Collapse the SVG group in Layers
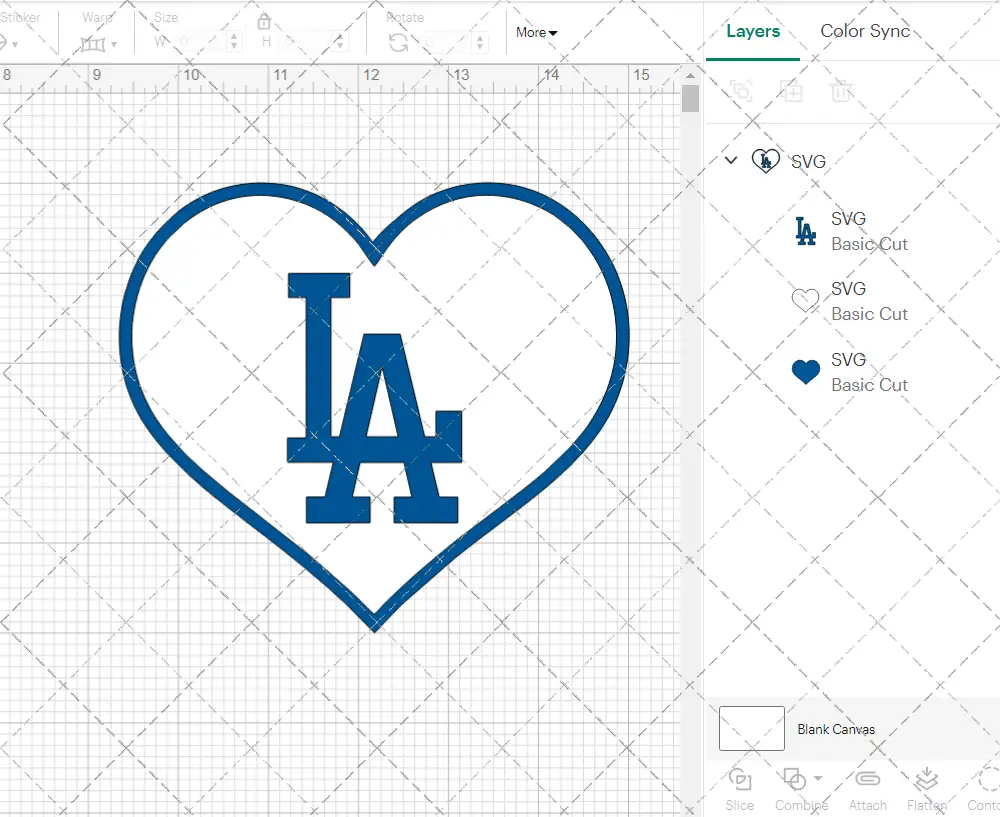 click(731, 161)
